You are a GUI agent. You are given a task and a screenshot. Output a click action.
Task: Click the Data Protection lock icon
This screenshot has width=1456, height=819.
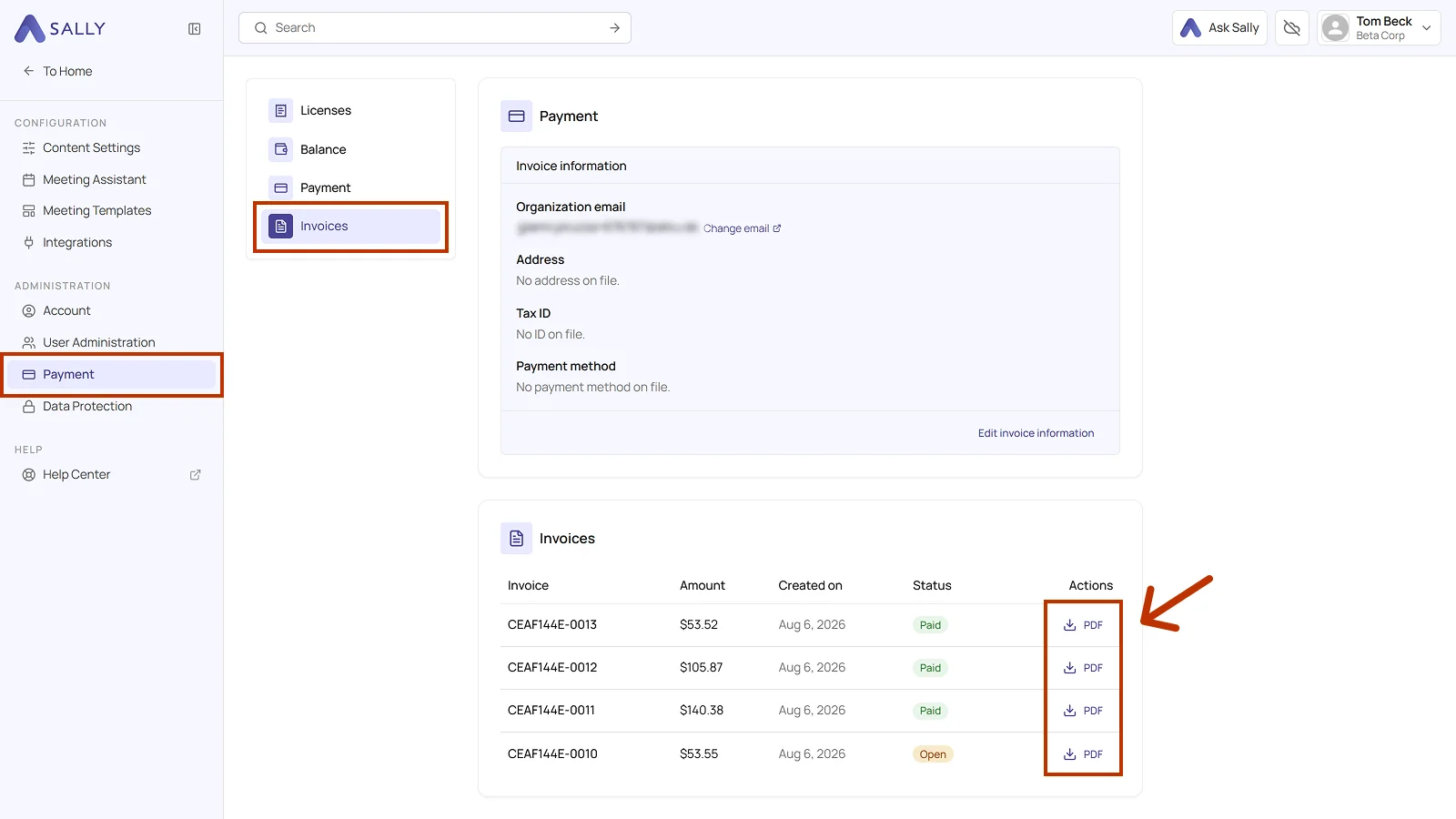click(x=29, y=406)
